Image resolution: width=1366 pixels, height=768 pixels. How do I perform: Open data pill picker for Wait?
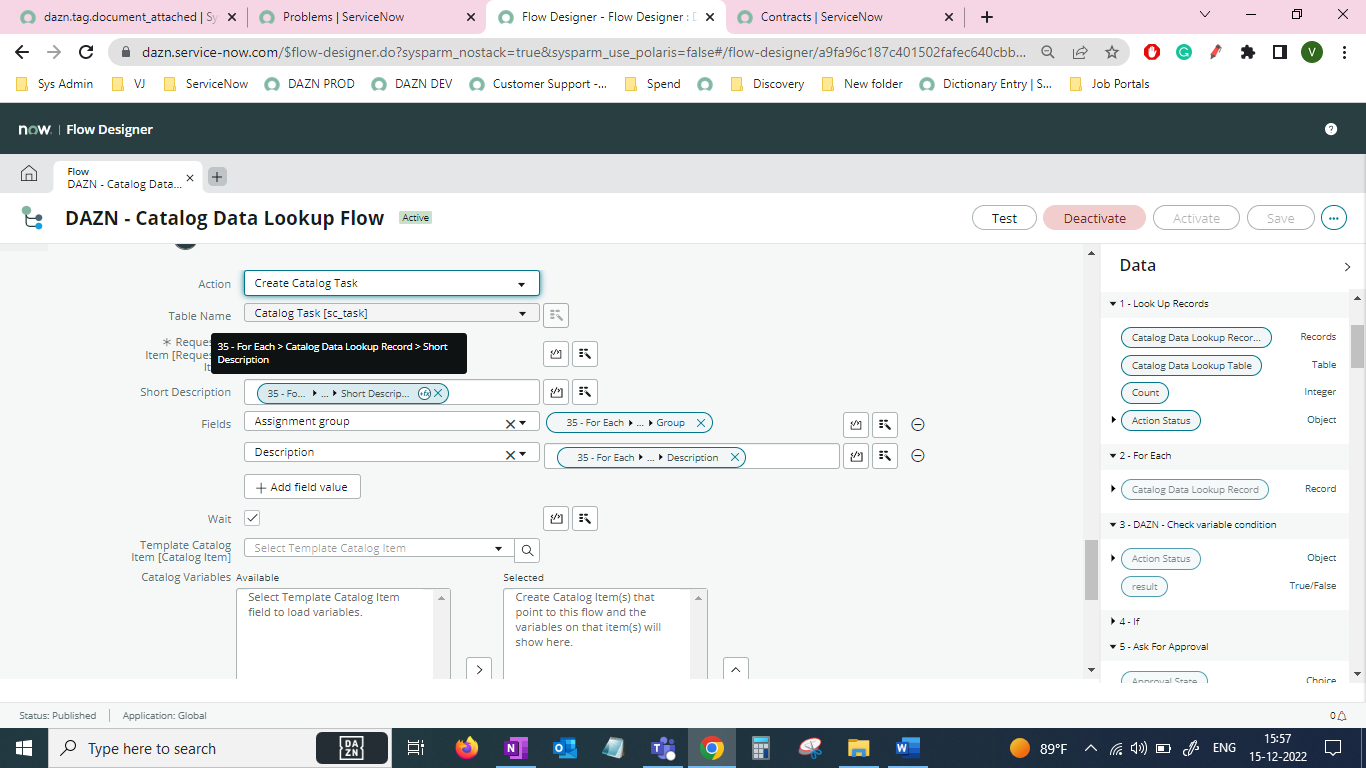(x=585, y=518)
